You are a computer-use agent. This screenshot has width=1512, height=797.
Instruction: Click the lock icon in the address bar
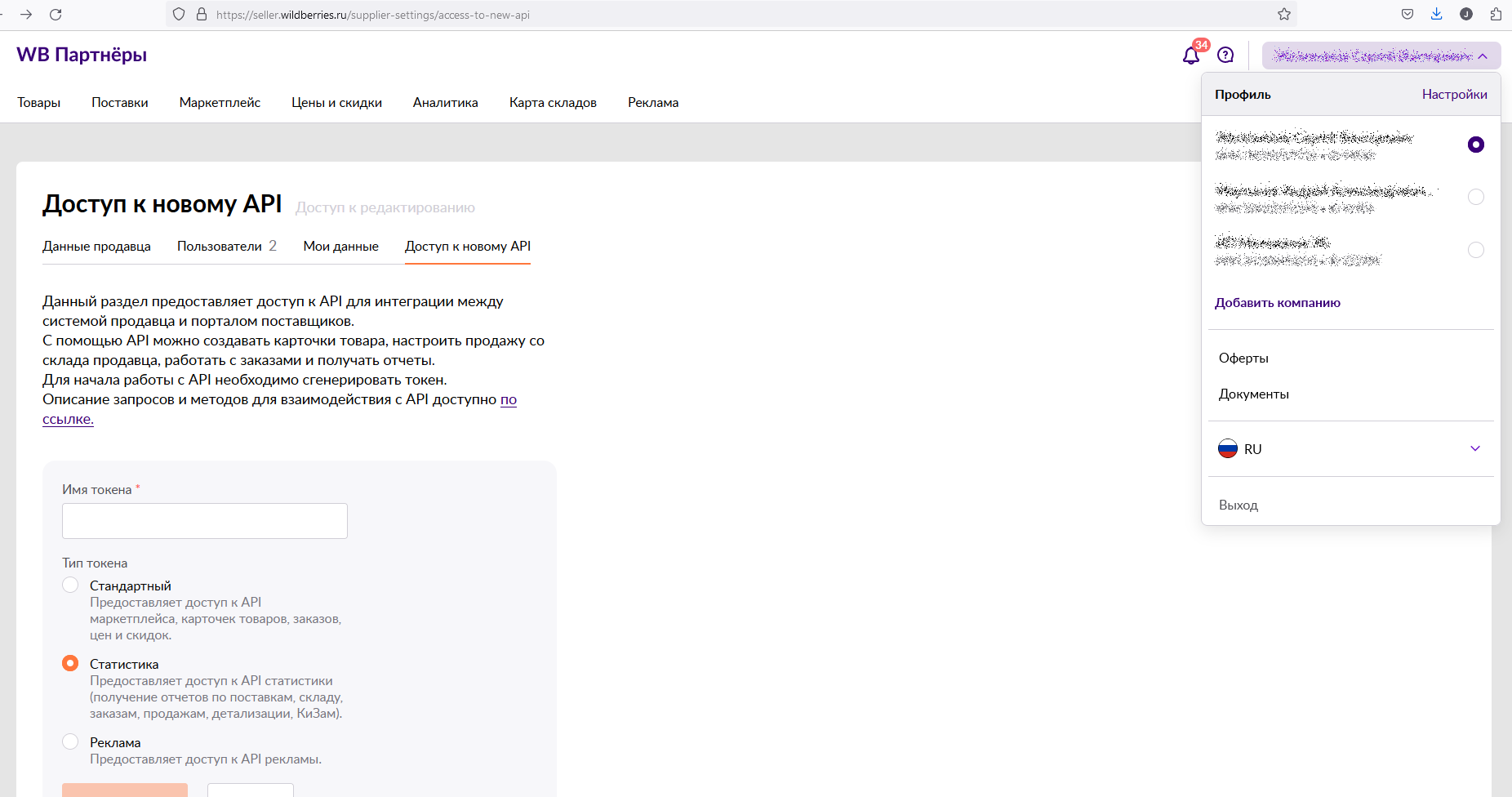point(202,15)
